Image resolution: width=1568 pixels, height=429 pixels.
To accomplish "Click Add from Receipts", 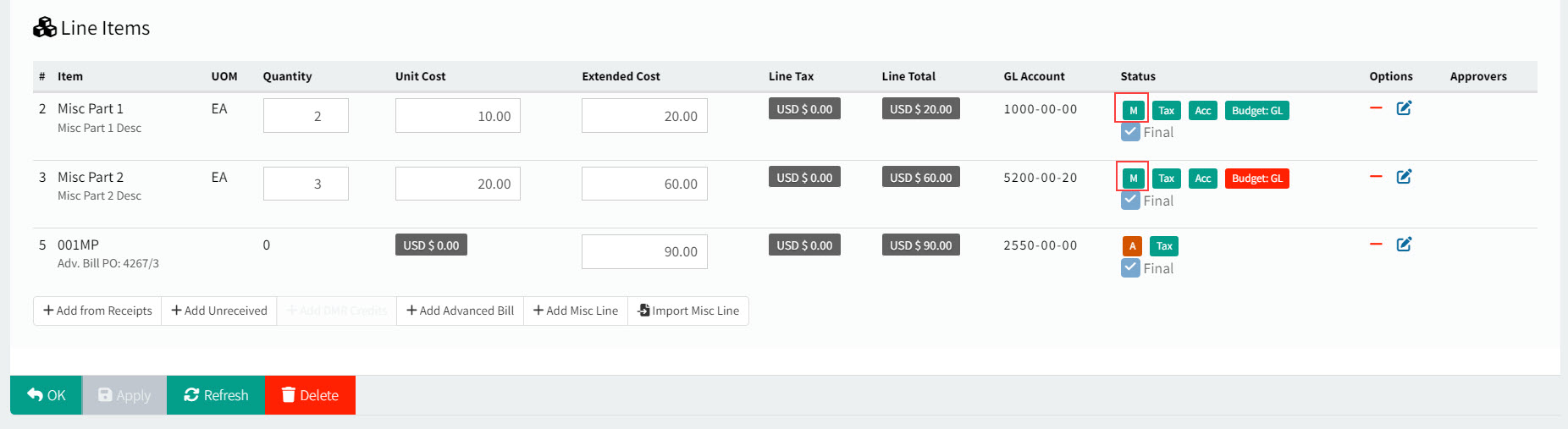I will [97, 311].
